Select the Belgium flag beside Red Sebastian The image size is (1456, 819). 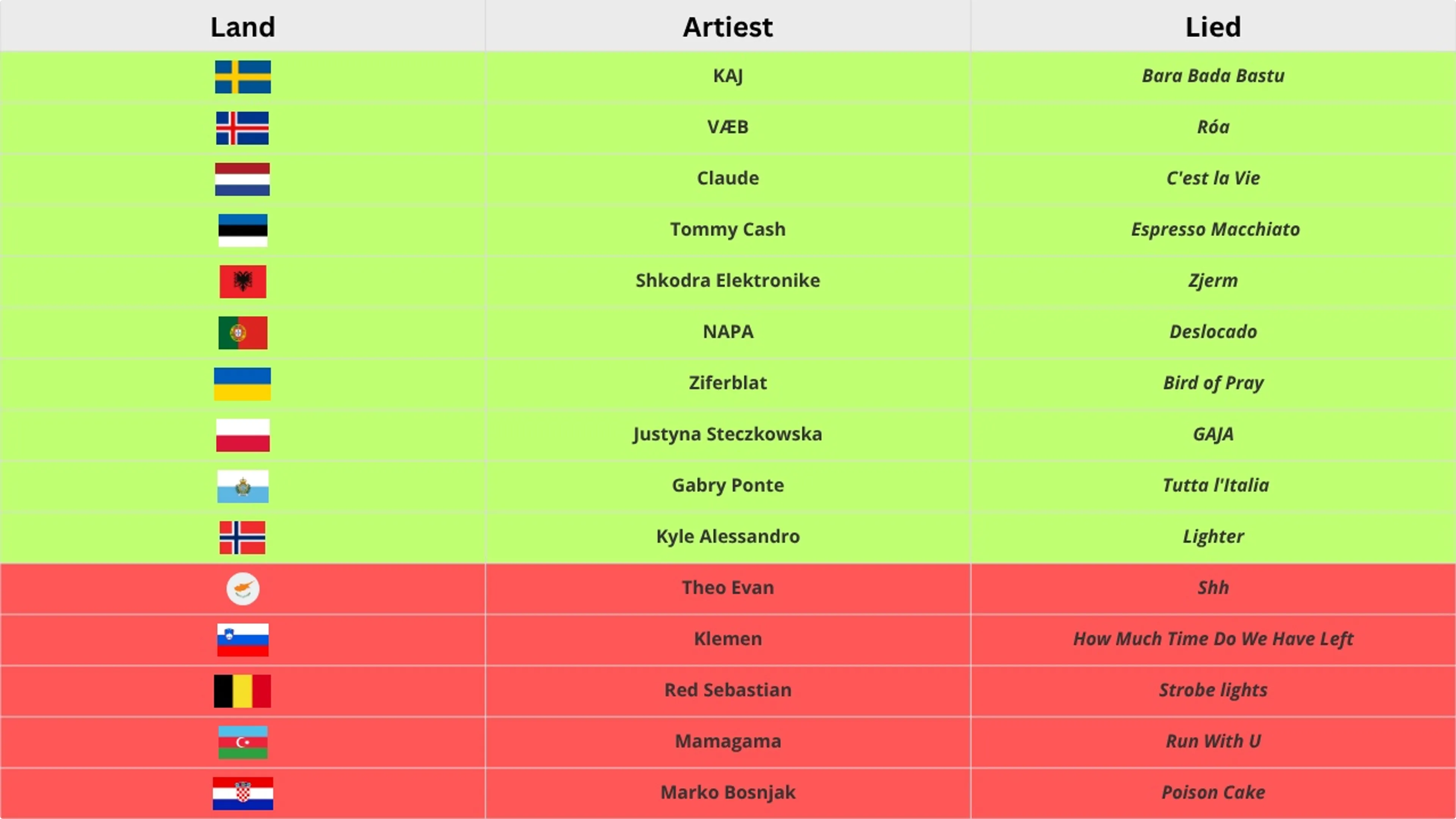pyautogui.click(x=243, y=691)
